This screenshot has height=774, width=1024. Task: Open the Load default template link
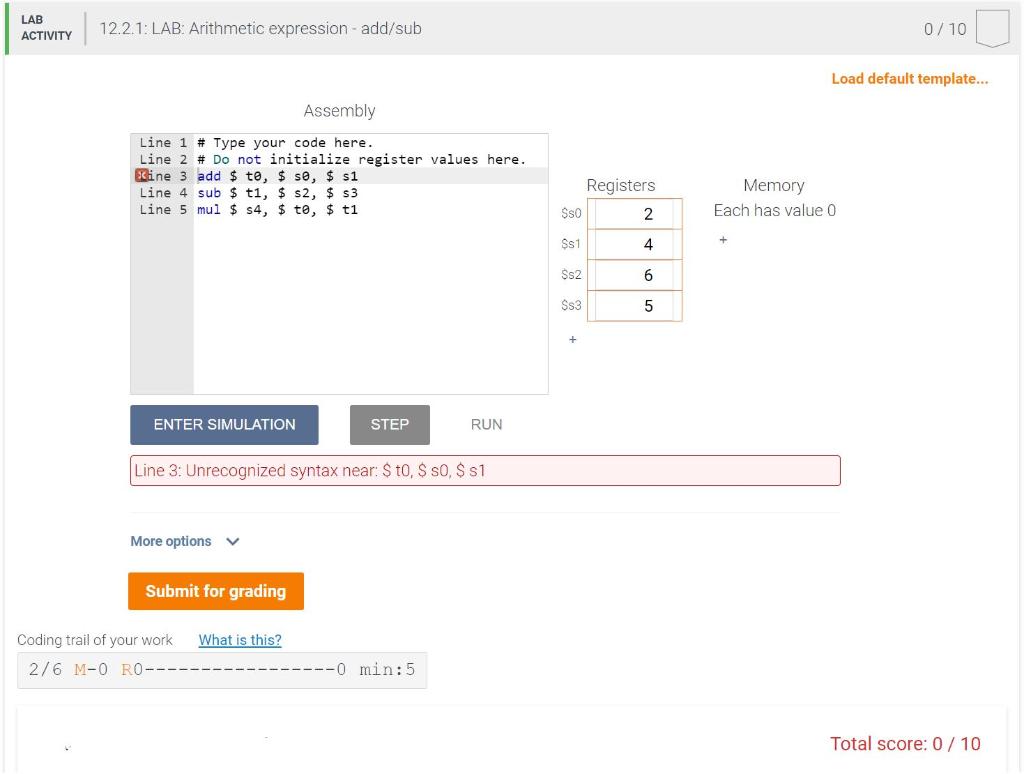(909, 78)
